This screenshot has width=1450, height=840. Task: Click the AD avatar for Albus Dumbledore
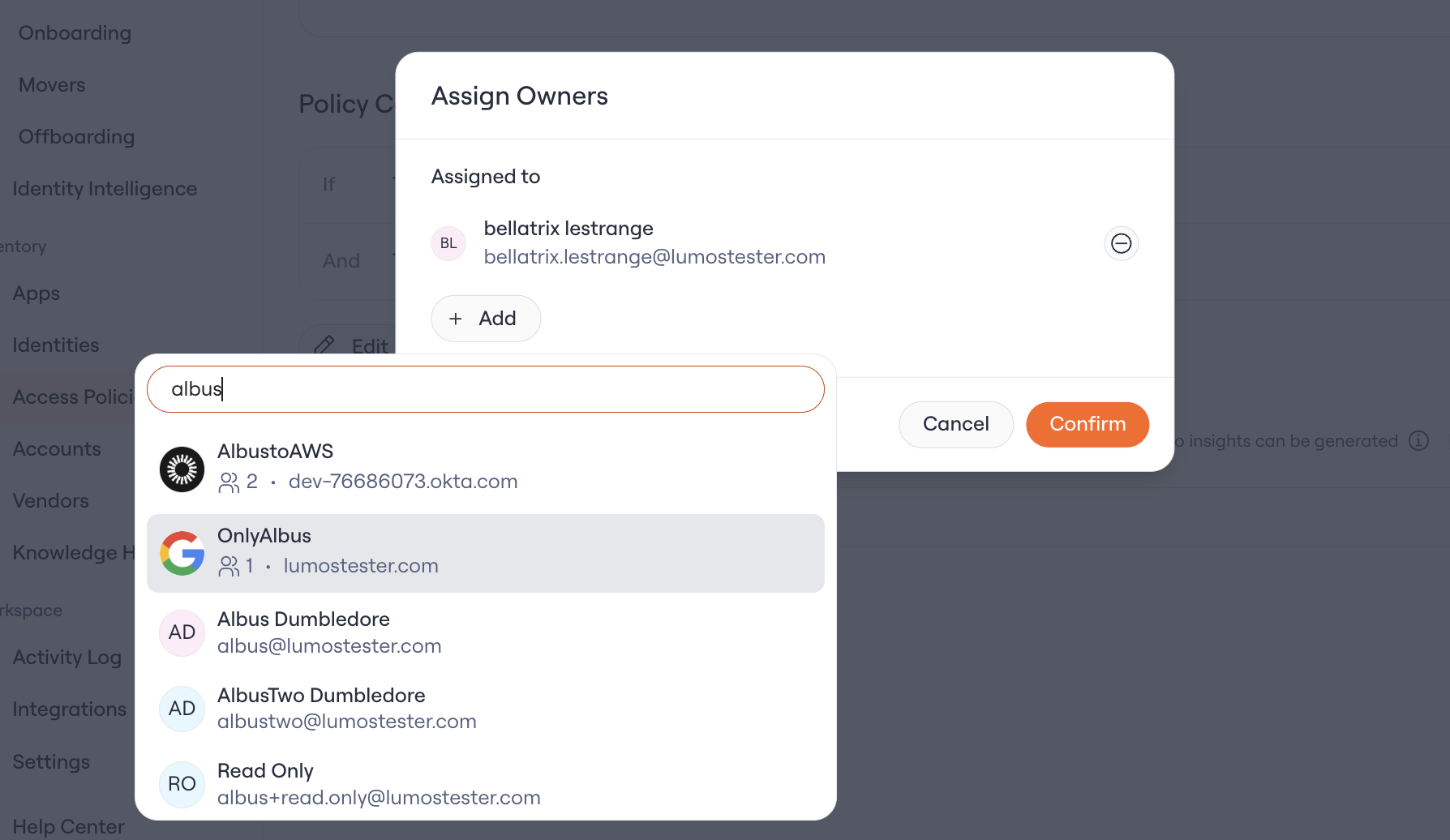[182, 632]
